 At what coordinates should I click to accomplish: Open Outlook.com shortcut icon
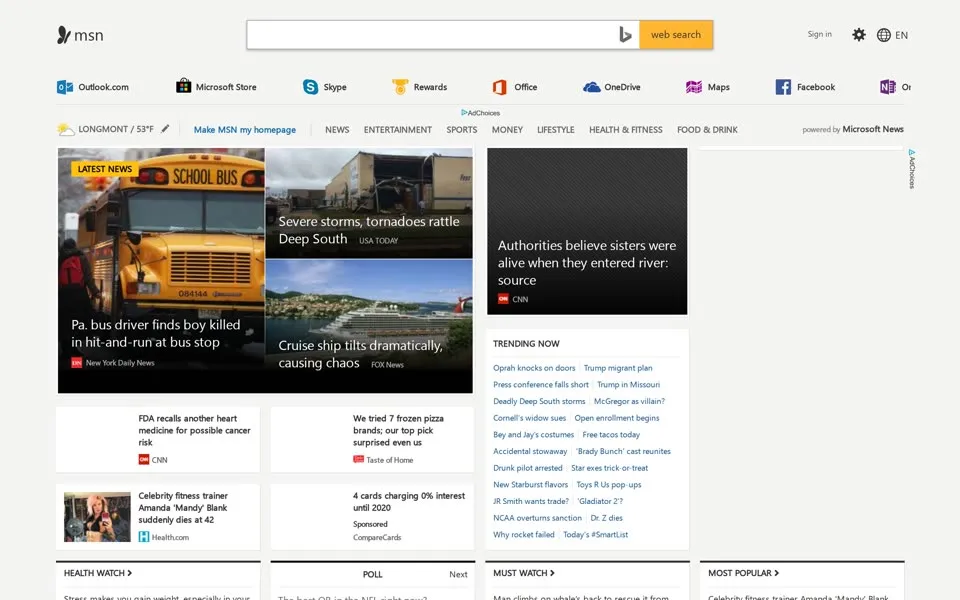coord(65,87)
